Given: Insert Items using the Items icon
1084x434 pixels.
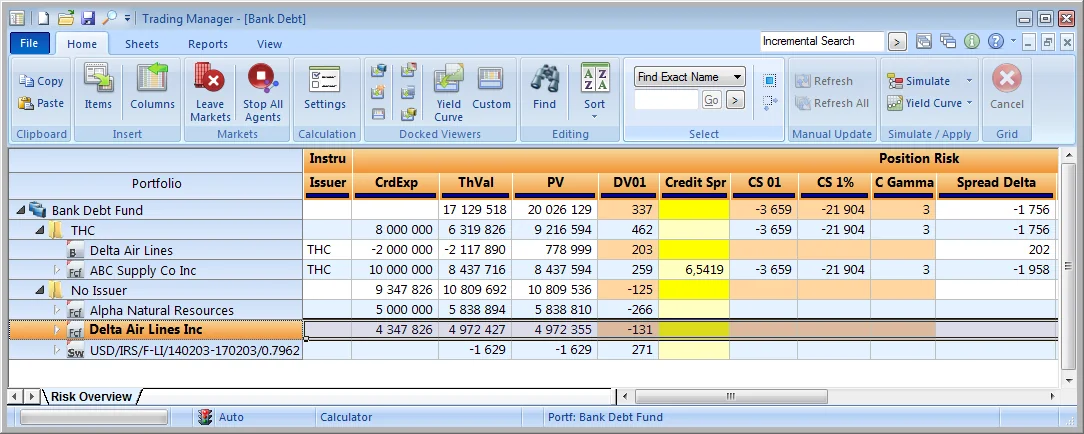Looking at the screenshot, I should [x=98, y=80].
